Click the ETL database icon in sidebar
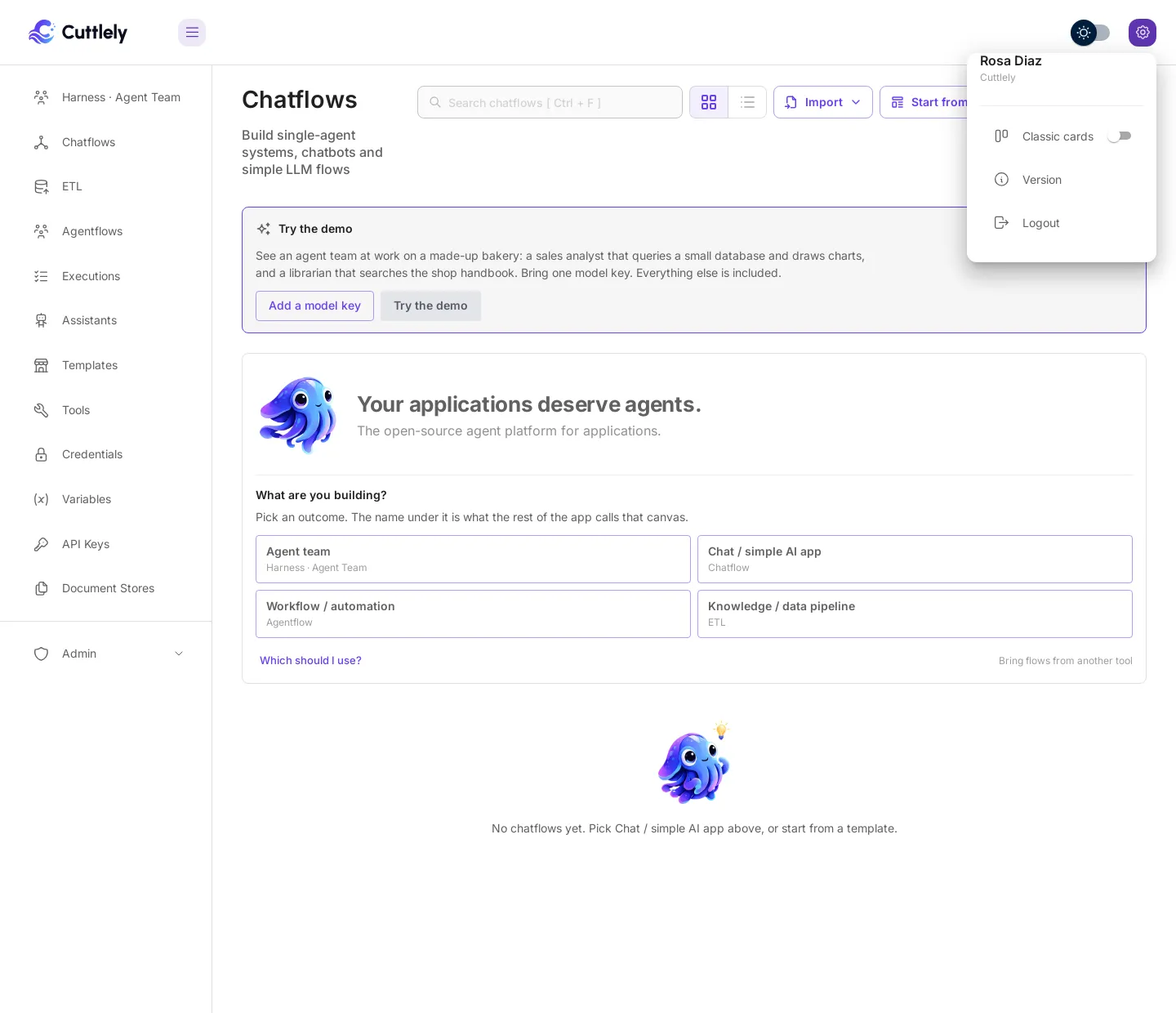 [41, 186]
